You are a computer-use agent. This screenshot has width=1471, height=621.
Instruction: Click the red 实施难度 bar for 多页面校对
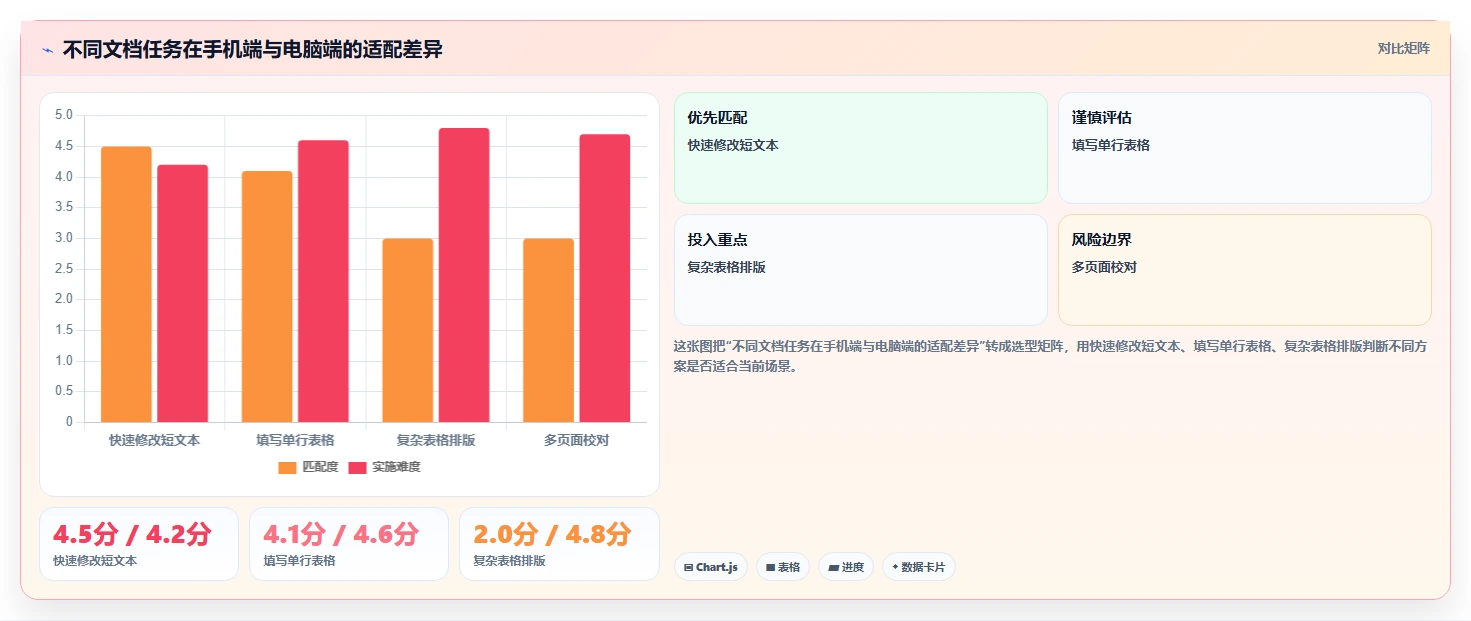coord(605,278)
